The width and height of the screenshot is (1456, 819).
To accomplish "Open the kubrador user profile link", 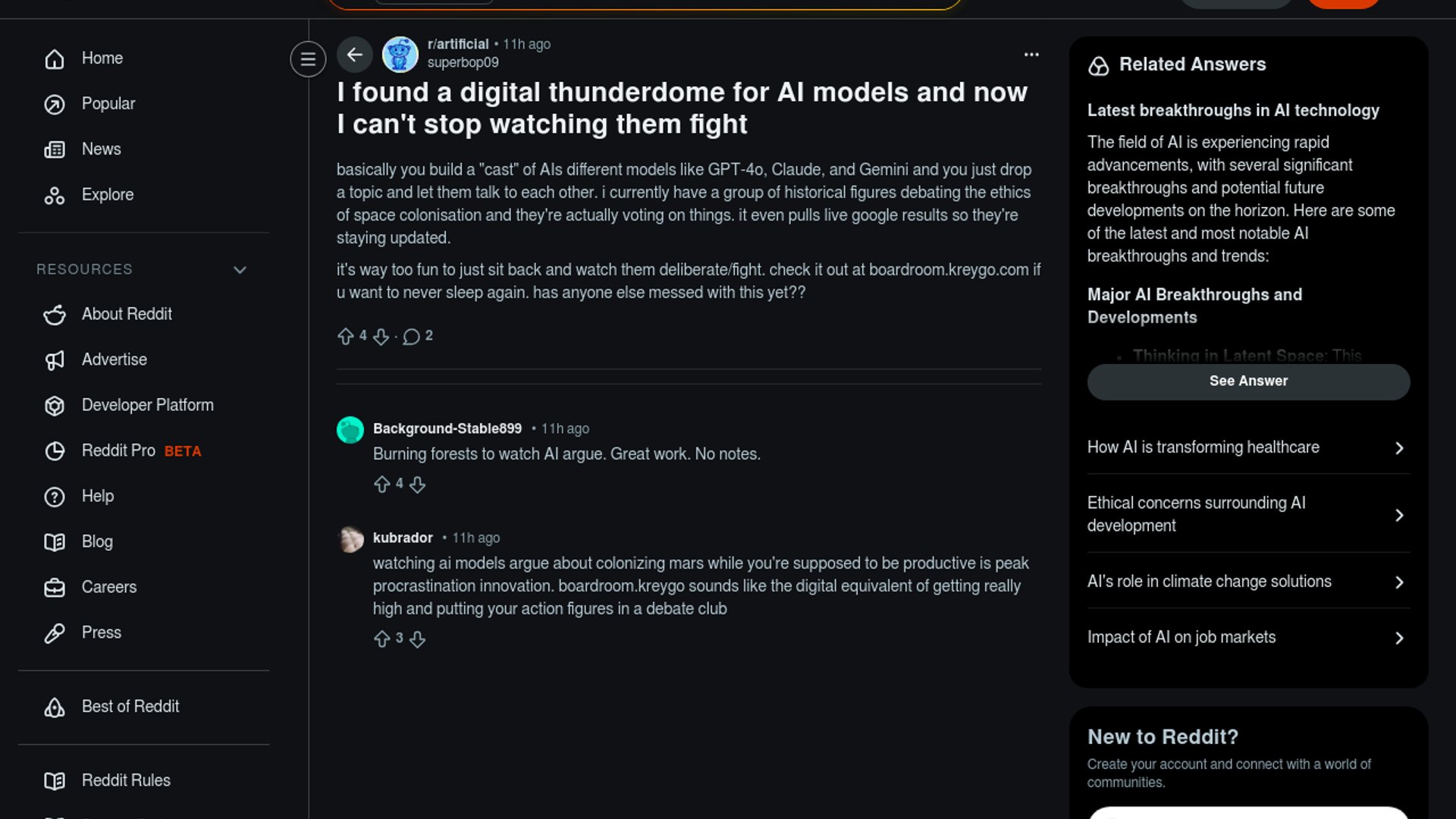I will pos(403,538).
